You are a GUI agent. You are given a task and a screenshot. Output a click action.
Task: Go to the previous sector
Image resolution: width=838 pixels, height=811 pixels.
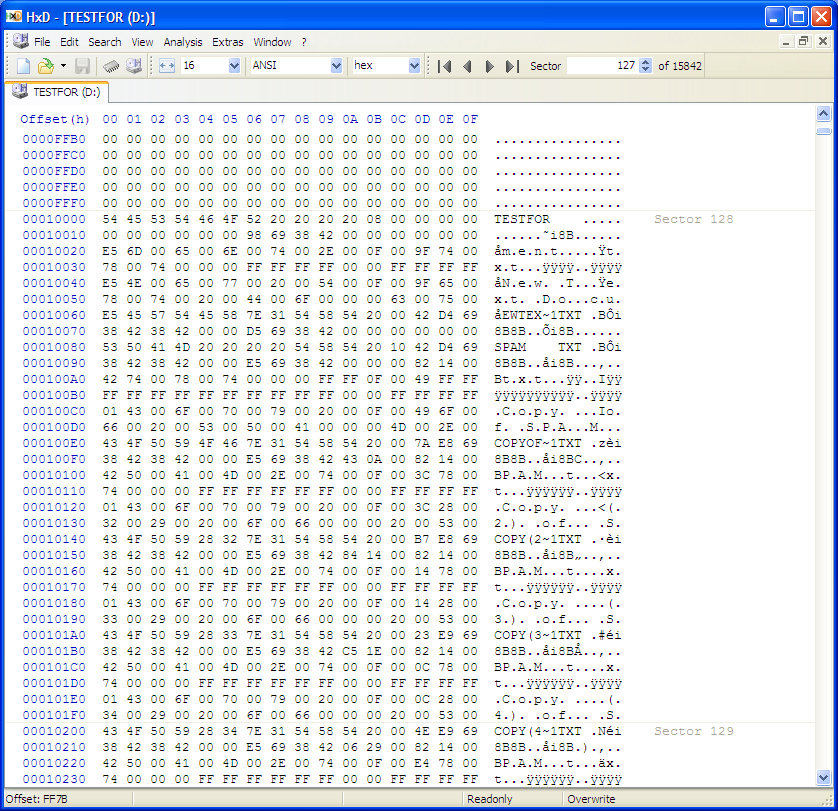(467, 66)
